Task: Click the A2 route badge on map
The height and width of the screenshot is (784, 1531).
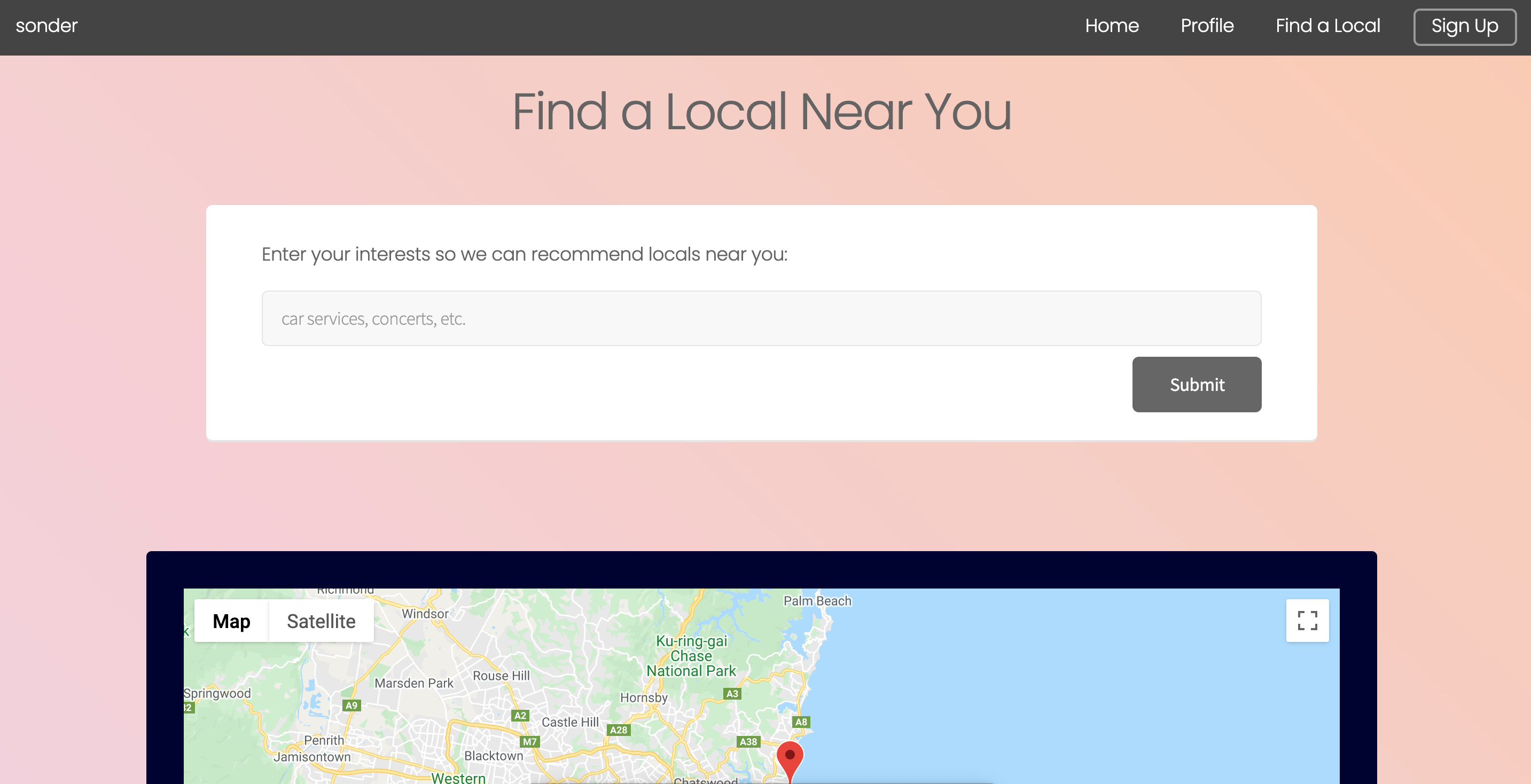Action: [520, 716]
